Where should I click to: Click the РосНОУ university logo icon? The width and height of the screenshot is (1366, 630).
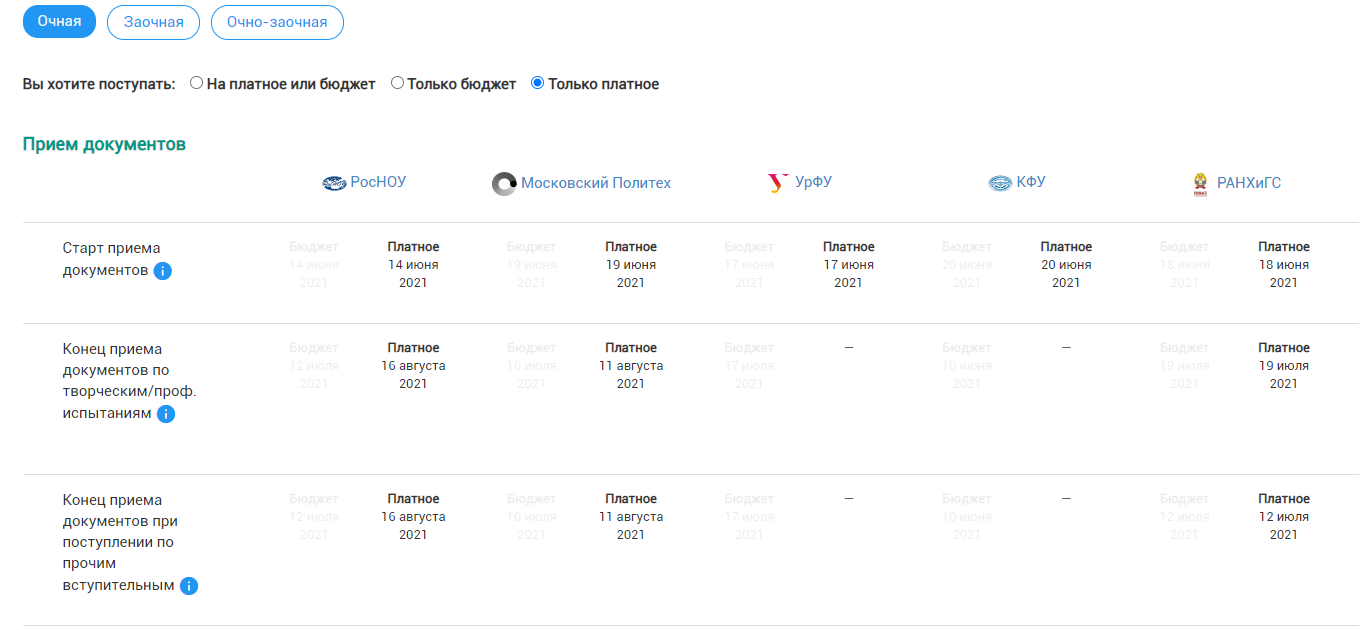tap(333, 183)
